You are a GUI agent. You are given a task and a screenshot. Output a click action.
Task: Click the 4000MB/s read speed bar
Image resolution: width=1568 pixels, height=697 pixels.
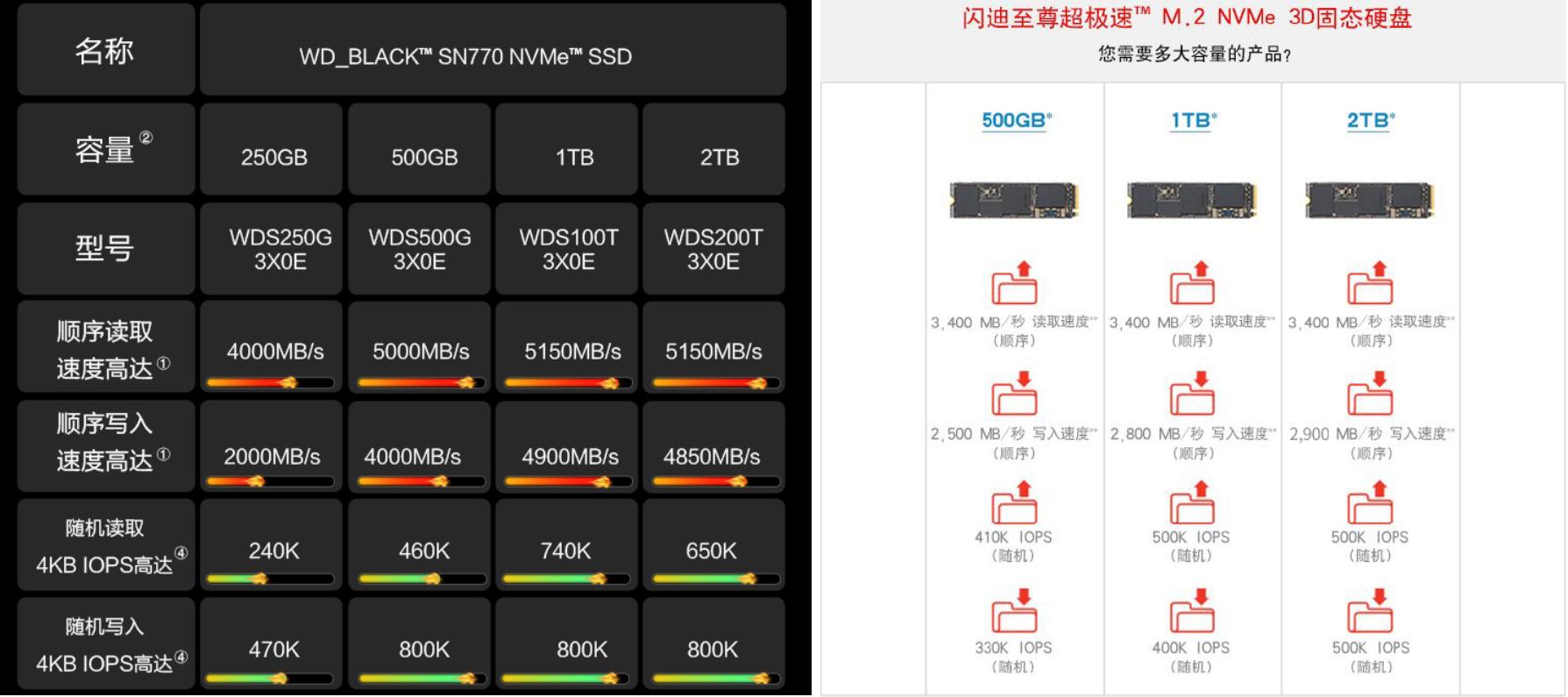(x=270, y=382)
